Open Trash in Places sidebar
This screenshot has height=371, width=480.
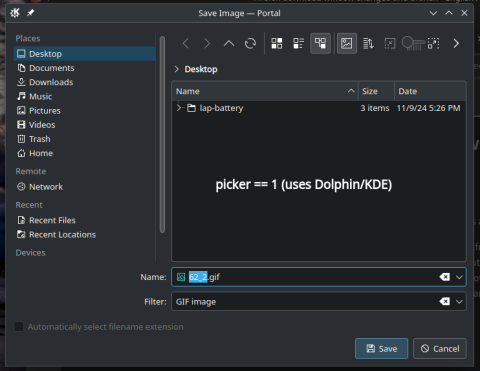pos(84,139)
